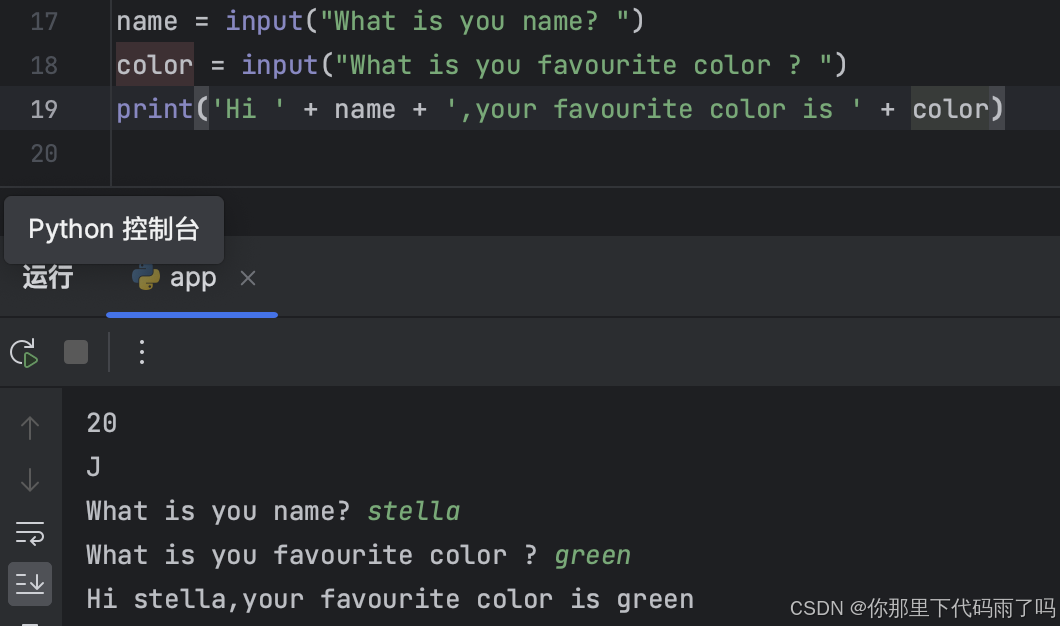Screen dimensions: 1060x626
Task: Browse next command with the down arrow icon
Action: click(x=30, y=479)
